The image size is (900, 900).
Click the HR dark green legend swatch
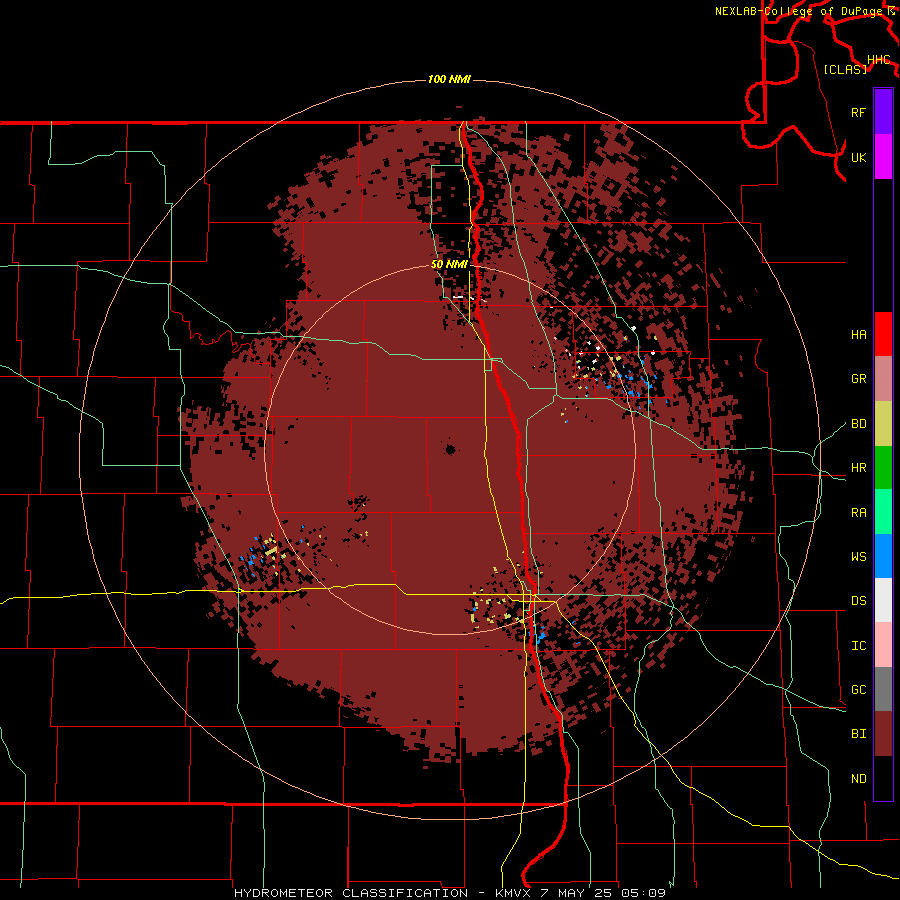click(883, 468)
